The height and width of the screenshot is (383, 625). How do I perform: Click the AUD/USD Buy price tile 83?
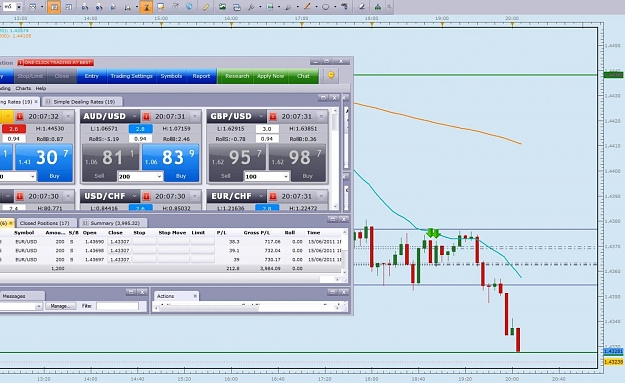point(171,163)
